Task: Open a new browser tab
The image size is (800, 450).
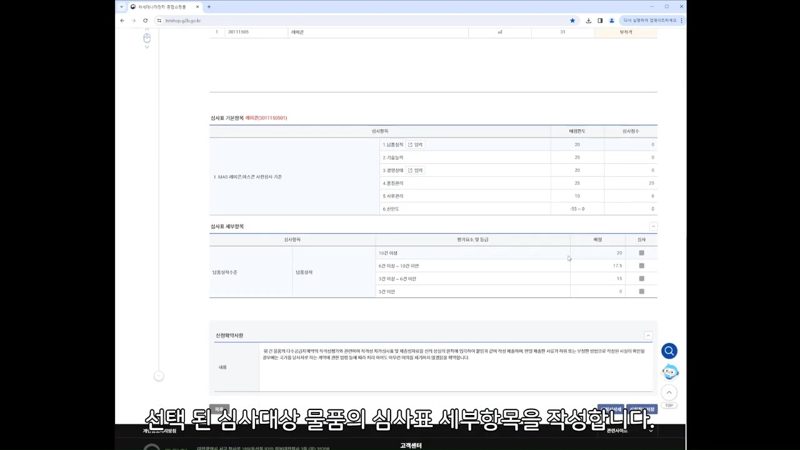Action: (209, 7)
